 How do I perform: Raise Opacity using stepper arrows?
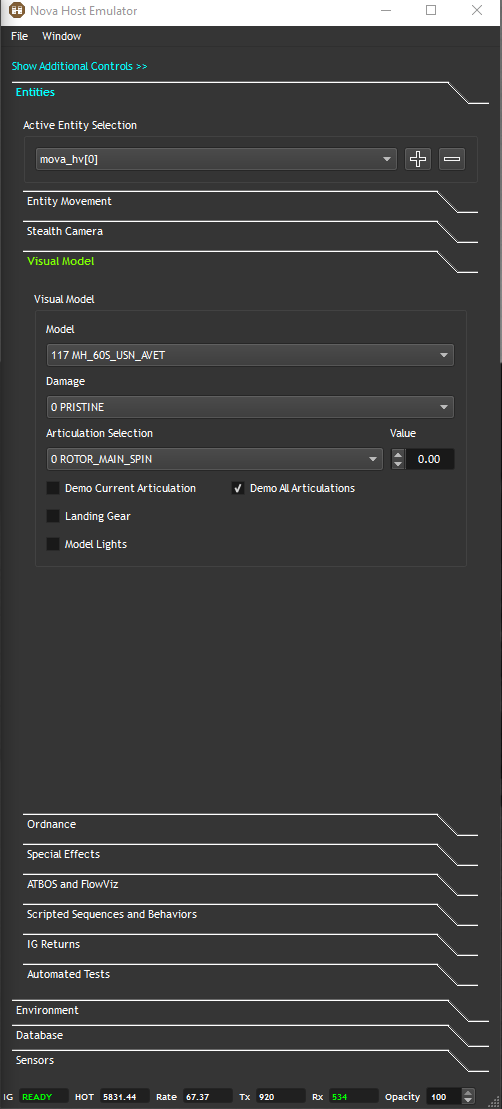[x=467, y=1093]
